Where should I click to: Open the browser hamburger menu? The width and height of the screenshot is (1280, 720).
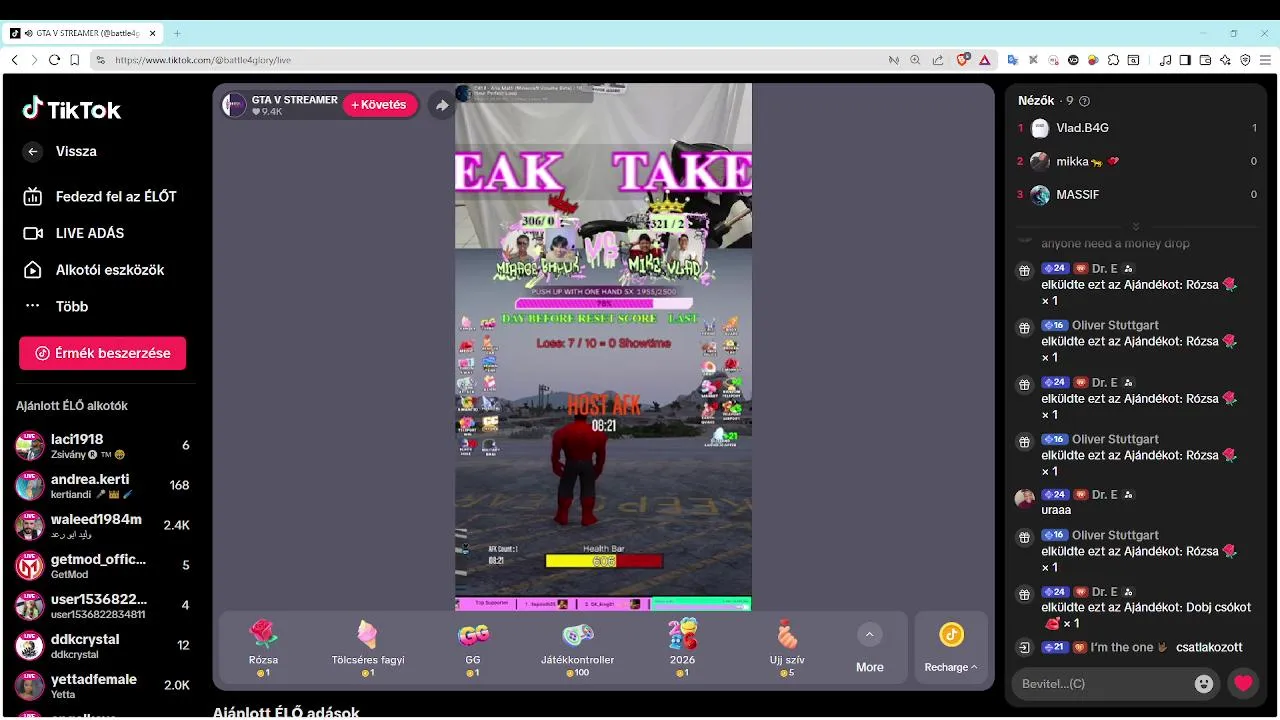pos(1265,60)
